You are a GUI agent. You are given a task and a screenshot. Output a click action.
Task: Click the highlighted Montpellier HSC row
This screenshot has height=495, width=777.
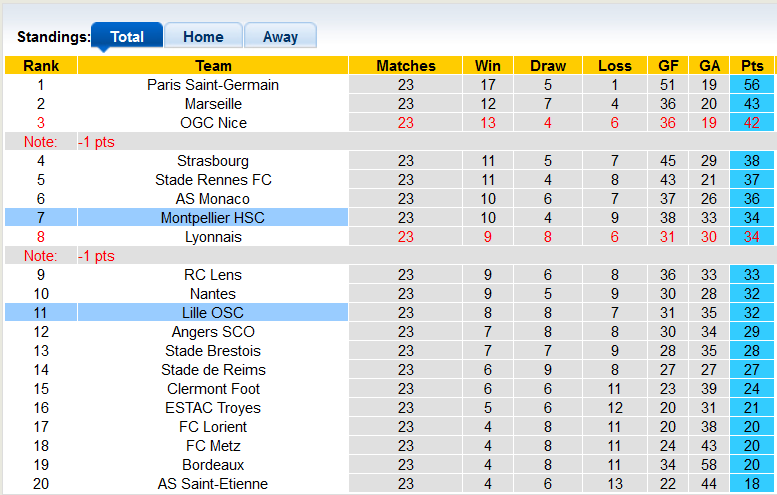pos(213,218)
